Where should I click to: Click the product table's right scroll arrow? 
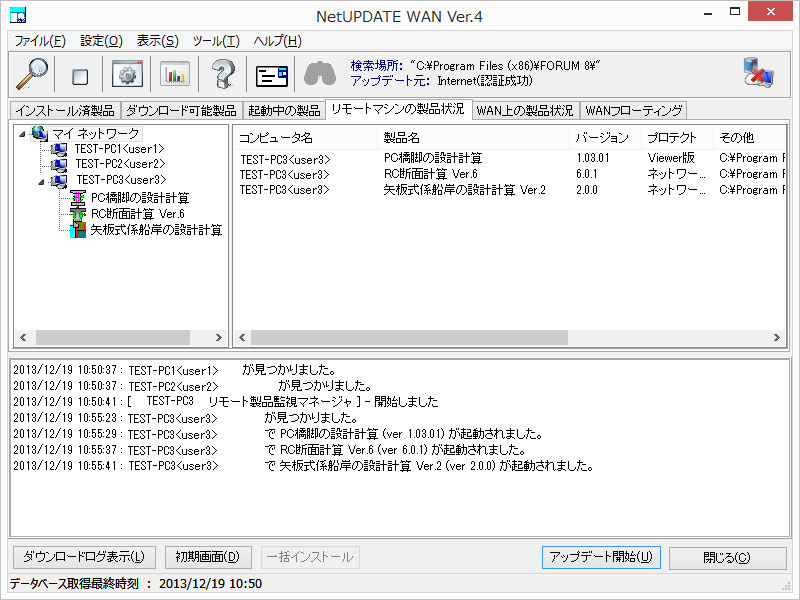click(x=777, y=338)
